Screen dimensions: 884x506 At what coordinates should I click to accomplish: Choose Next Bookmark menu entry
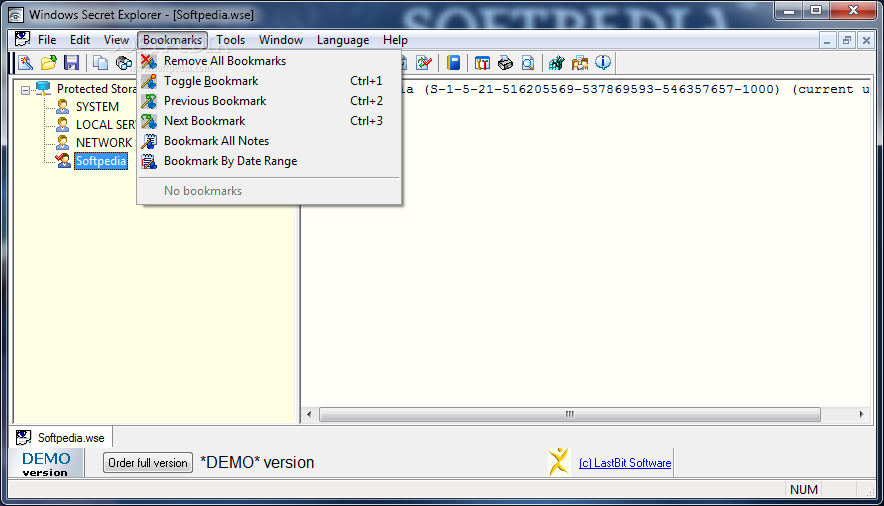tap(269, 121)
